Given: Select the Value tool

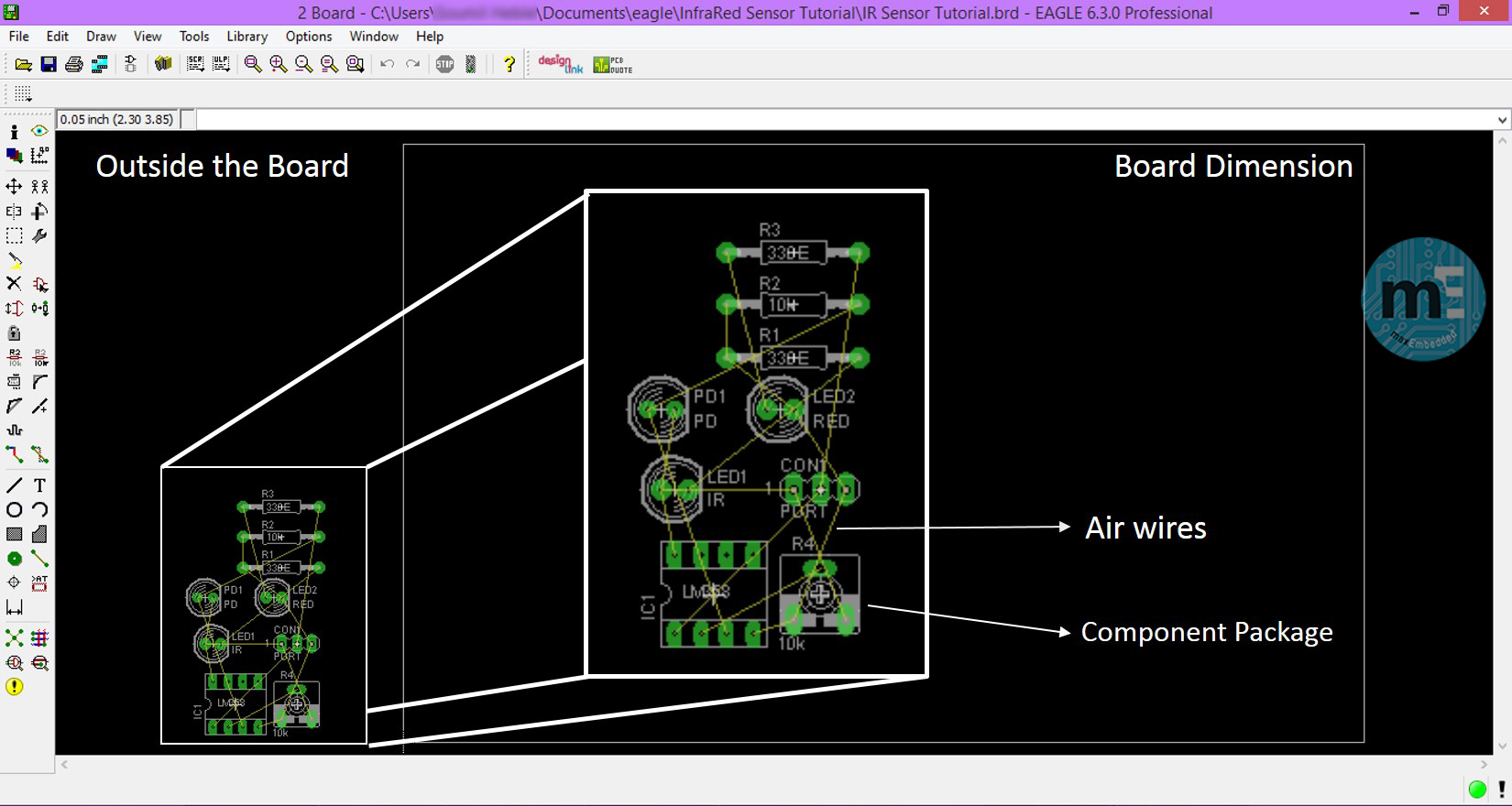Looking at the screenshot, I should coord(39,357).
